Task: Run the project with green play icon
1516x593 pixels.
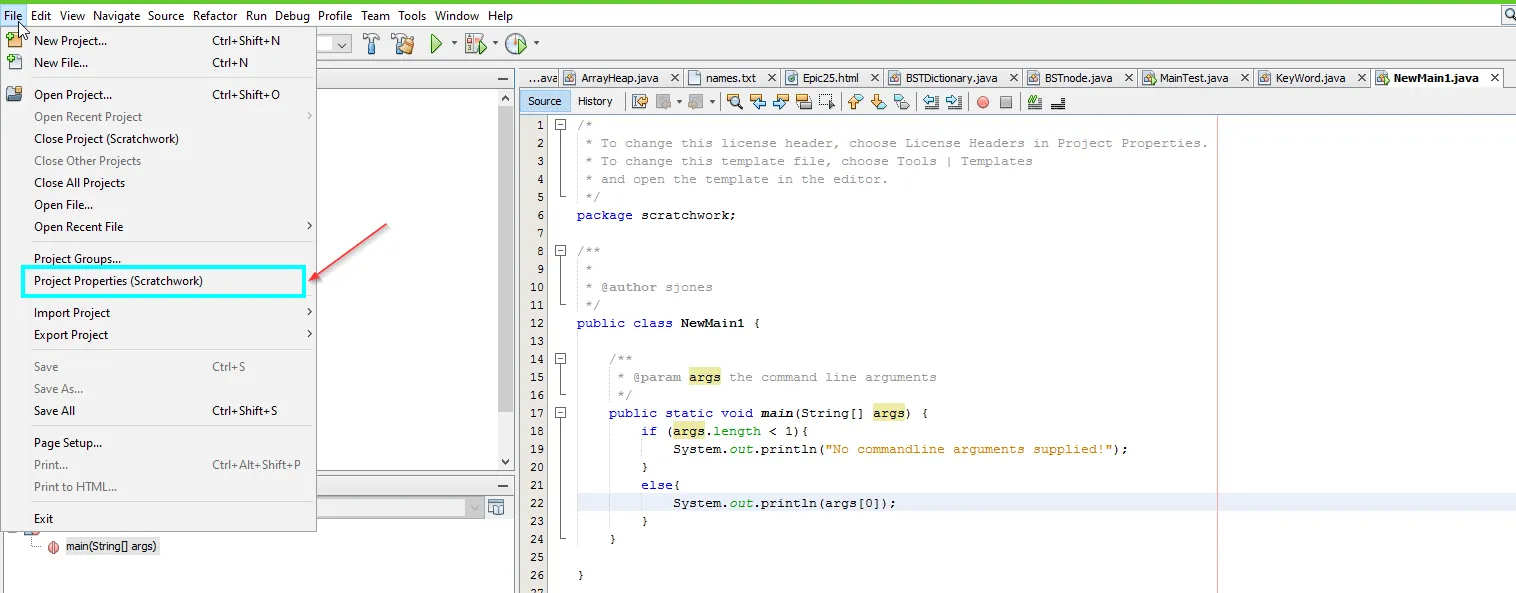Action: click(x=436, y=44)
